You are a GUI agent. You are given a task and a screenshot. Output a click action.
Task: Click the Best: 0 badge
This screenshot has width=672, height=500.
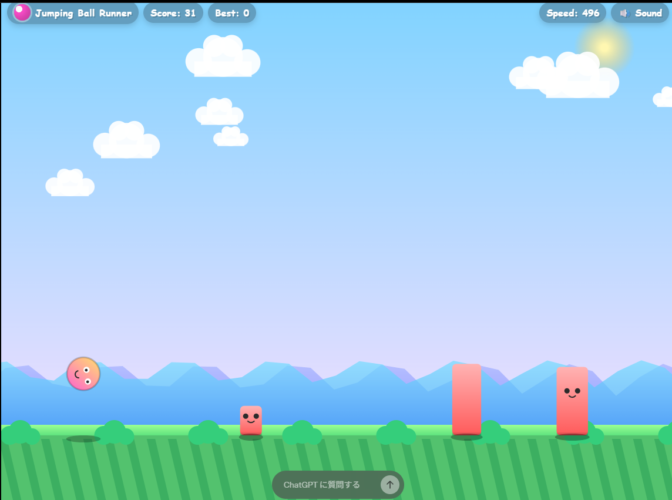tap(232, 13)
